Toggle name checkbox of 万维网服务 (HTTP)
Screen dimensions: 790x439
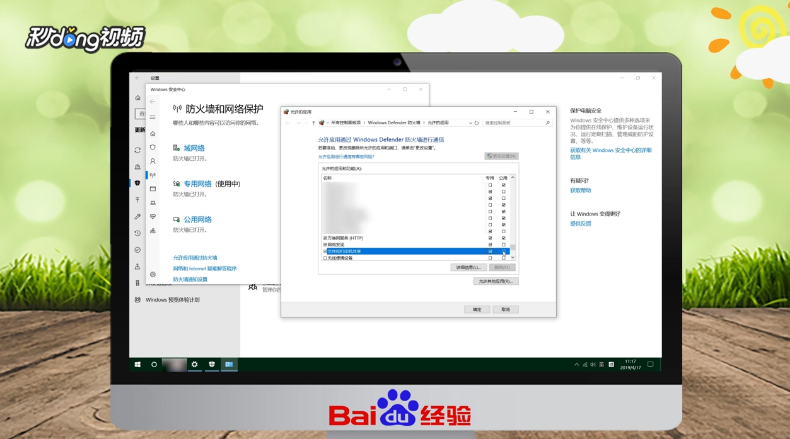pos(325,238)
